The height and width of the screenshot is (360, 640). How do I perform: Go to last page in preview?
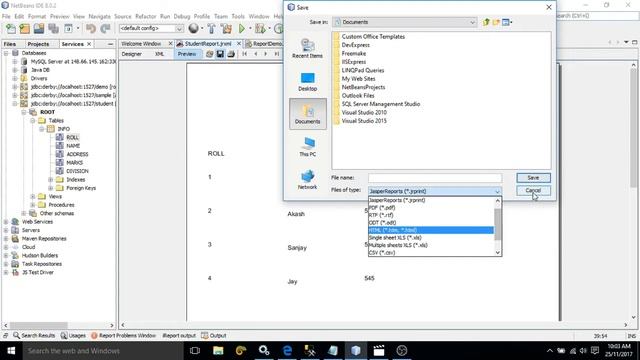(276, 54)
